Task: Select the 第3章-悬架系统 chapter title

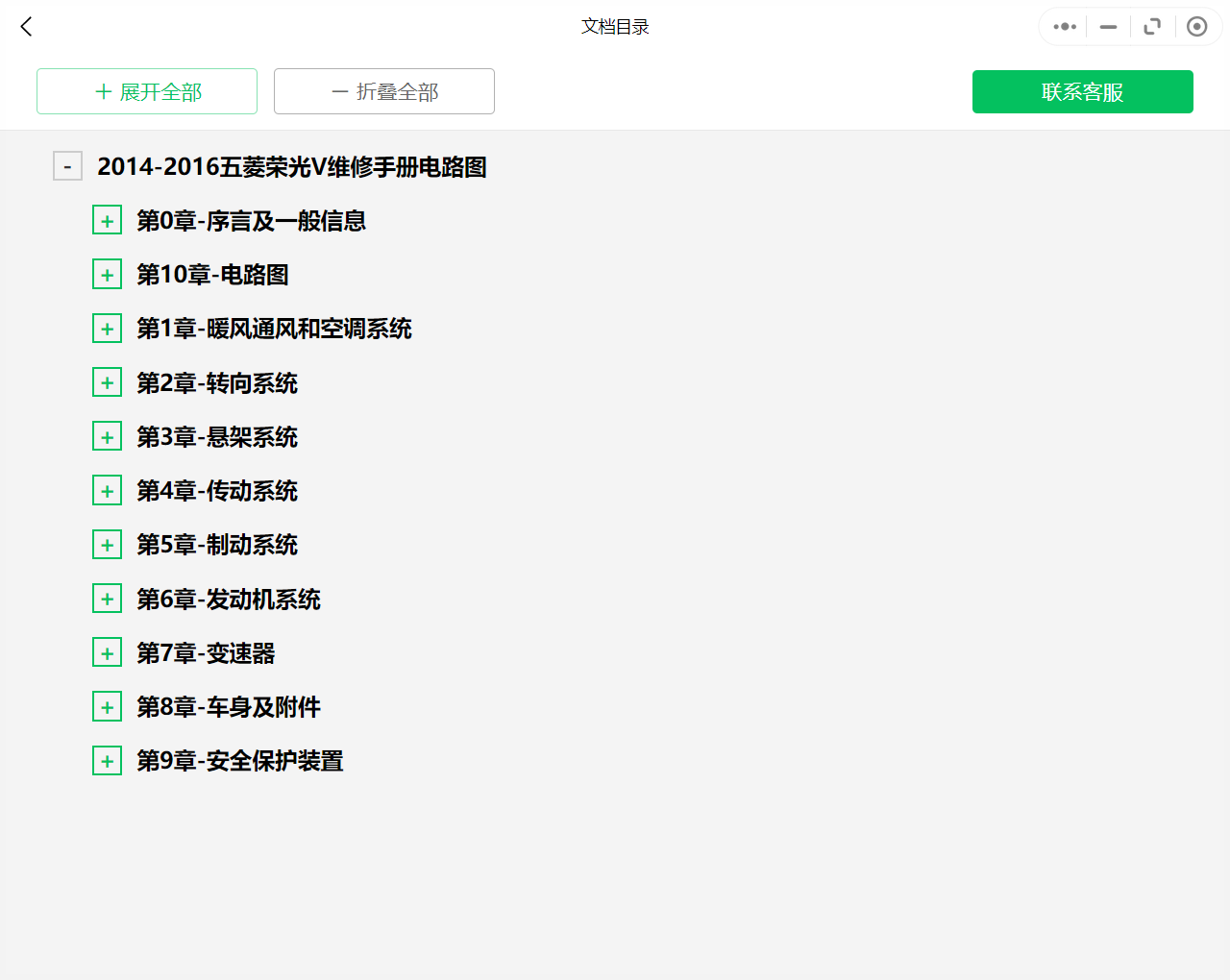Action: [x=215, y=436]
